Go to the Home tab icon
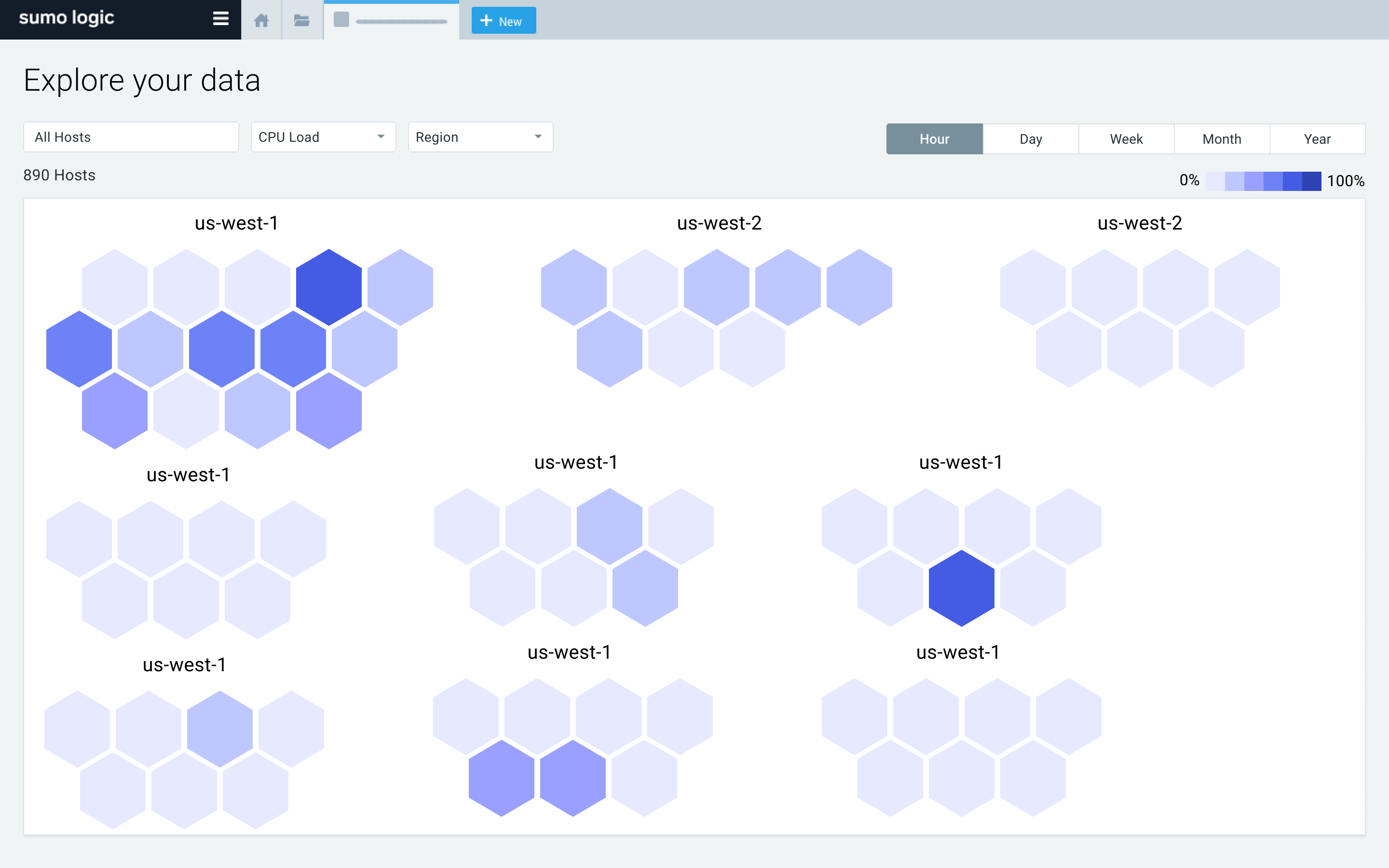The width and height of the screenshot is (1389, 868). [x=261, y=21]
